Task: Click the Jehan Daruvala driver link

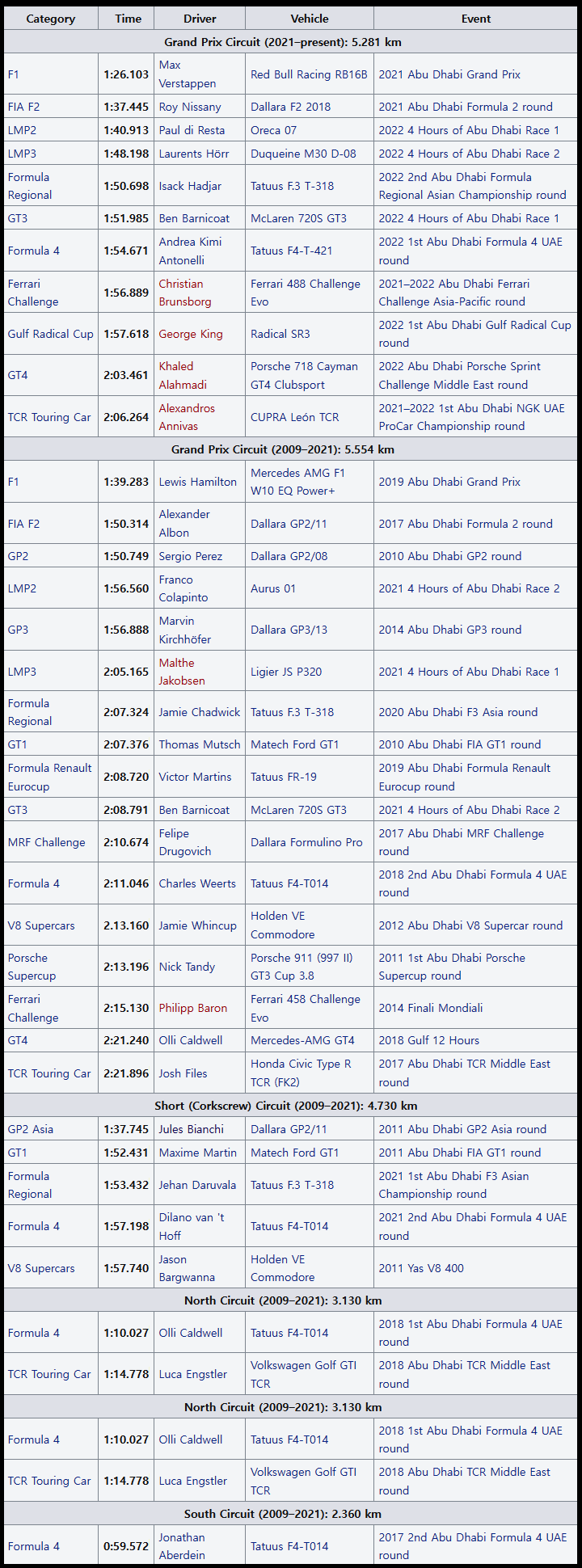Action: pos(197,1185)
